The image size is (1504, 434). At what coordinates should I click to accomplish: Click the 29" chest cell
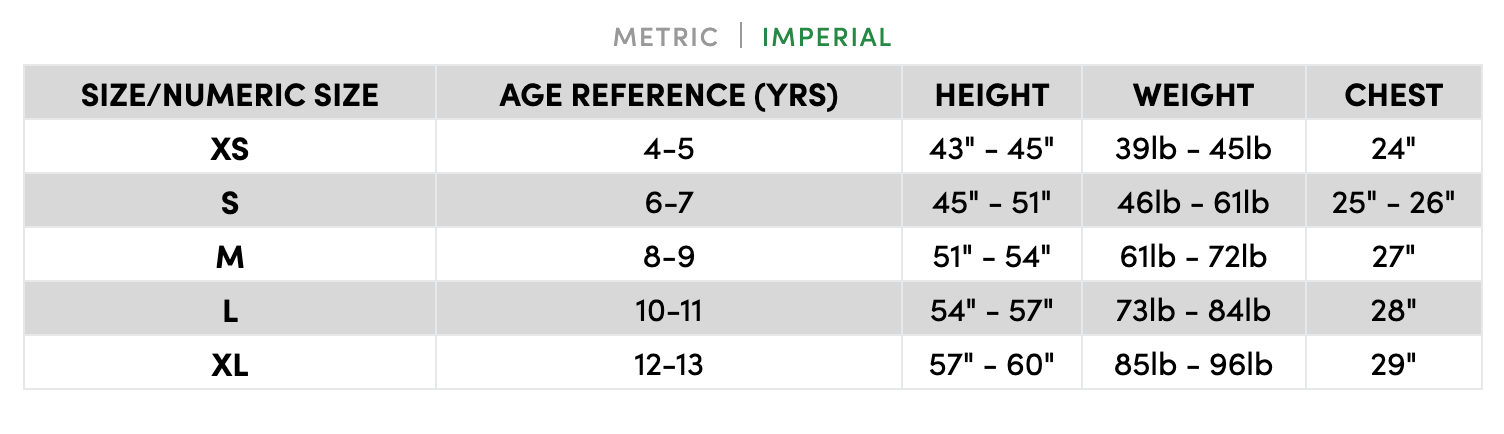click(x=1393, y=365)
